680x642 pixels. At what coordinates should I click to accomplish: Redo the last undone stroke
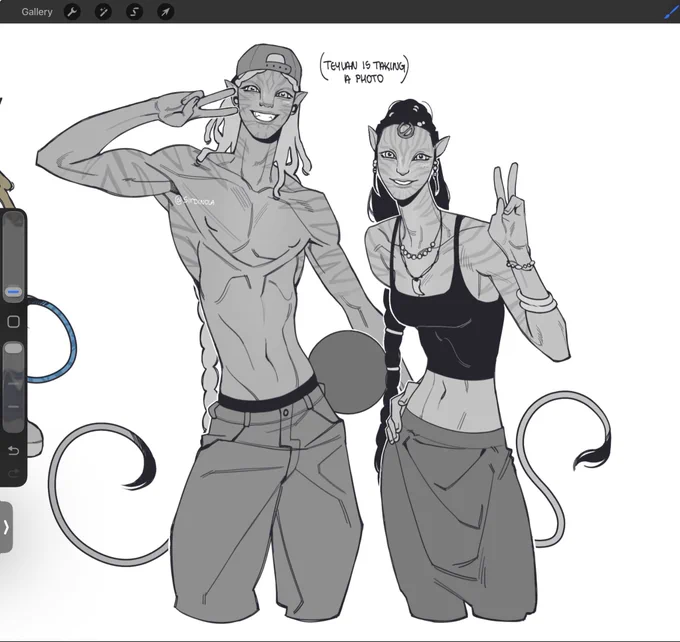coord(13,473)
